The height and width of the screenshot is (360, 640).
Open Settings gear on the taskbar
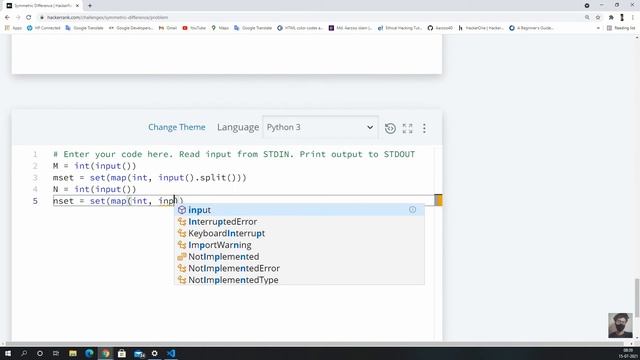click(155, 353)
